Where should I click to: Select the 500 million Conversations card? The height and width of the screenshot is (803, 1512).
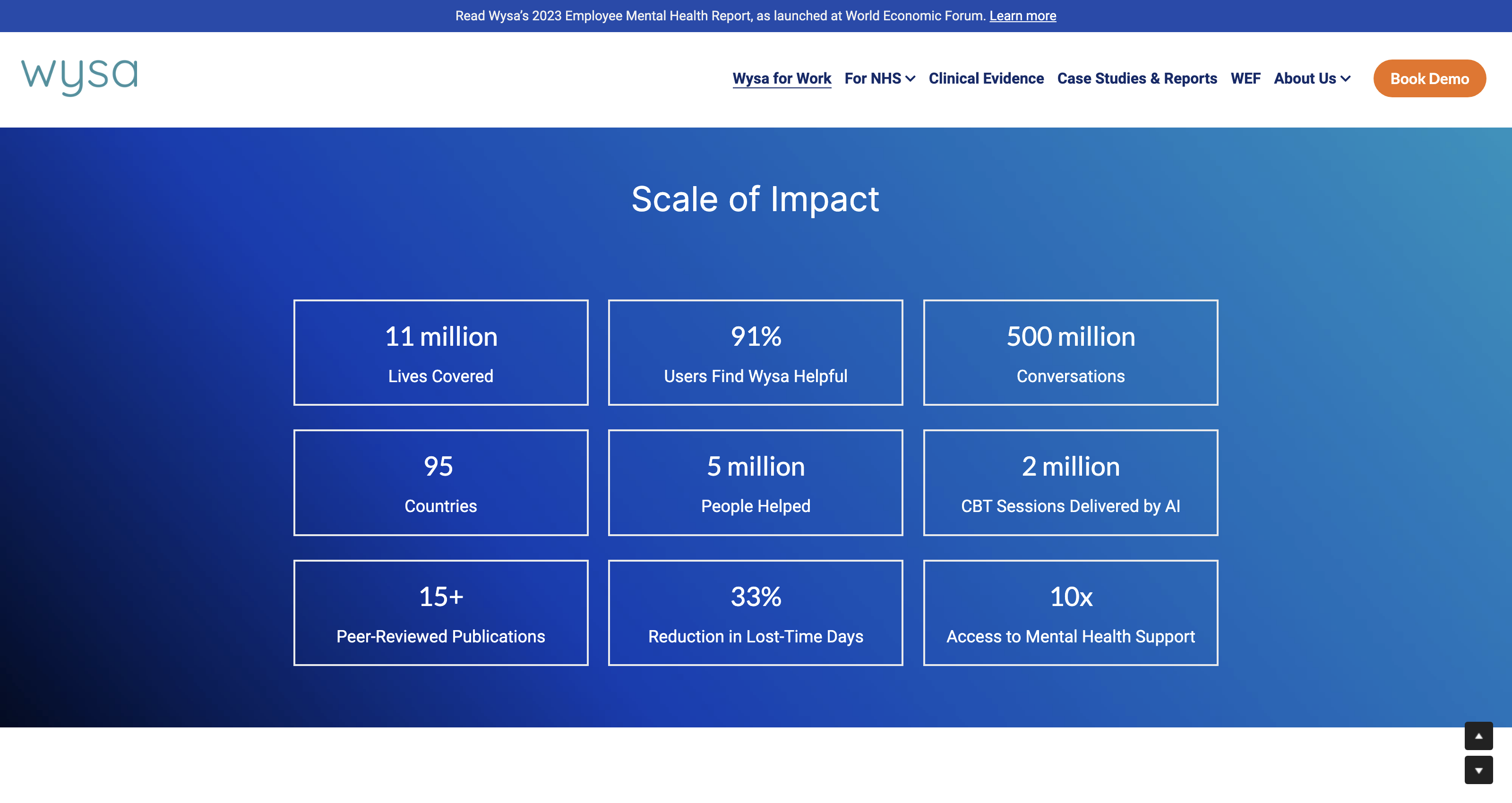[x=1071, y=352]
